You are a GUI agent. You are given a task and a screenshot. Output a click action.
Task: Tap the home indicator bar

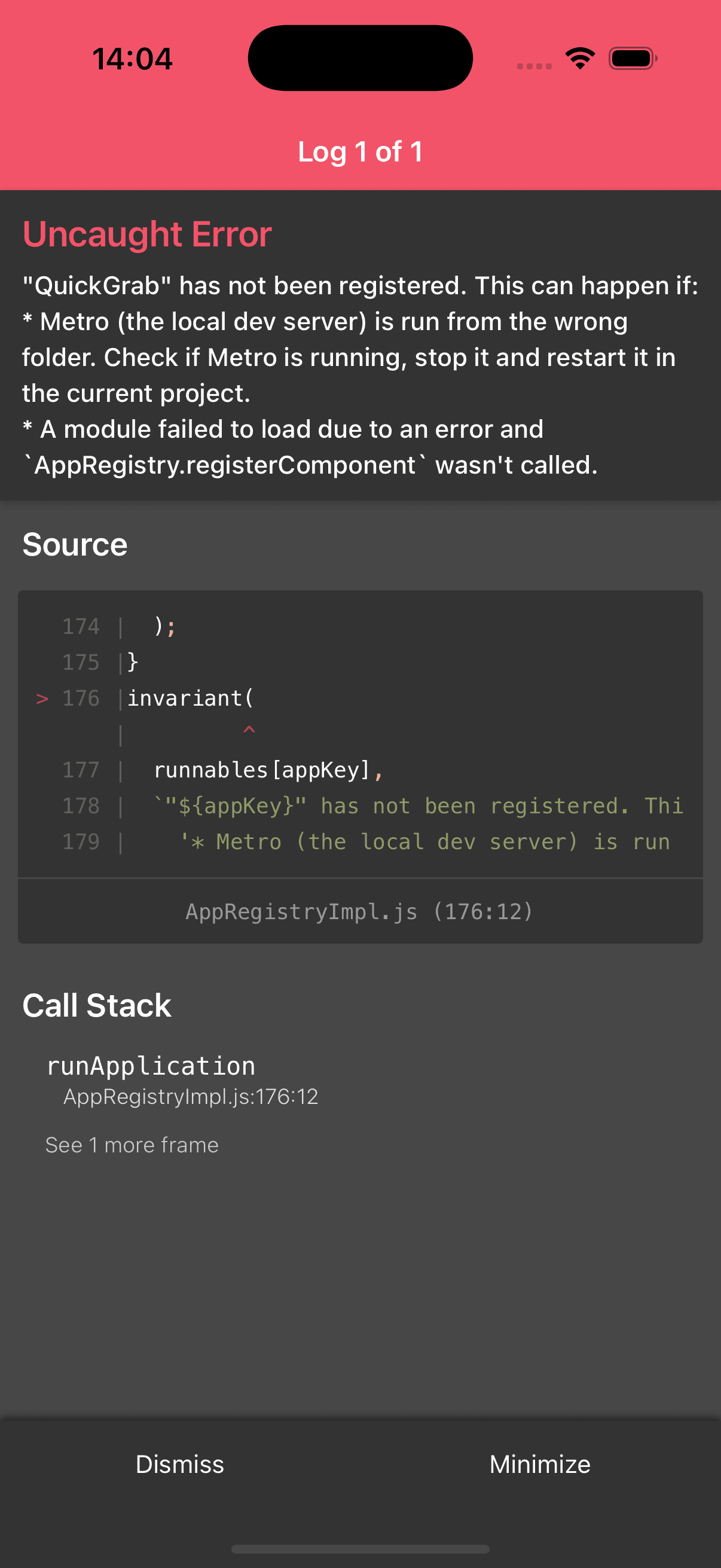tap(360, 1548)
